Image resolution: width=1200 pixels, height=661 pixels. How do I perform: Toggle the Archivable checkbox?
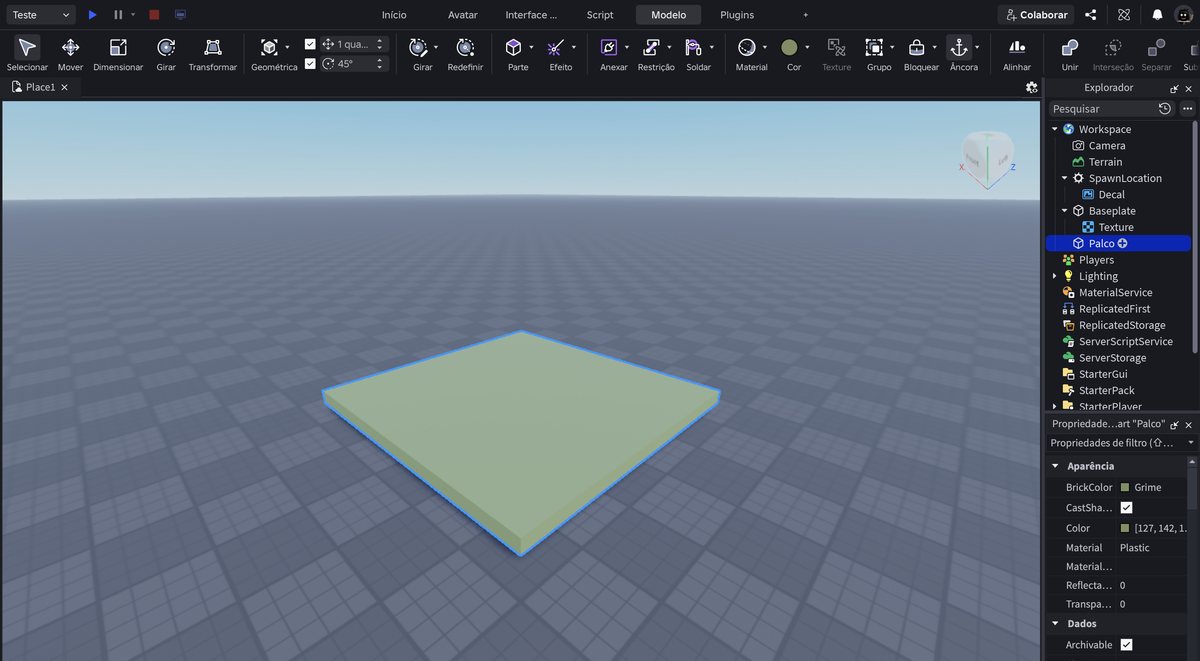click(1126, 645)
